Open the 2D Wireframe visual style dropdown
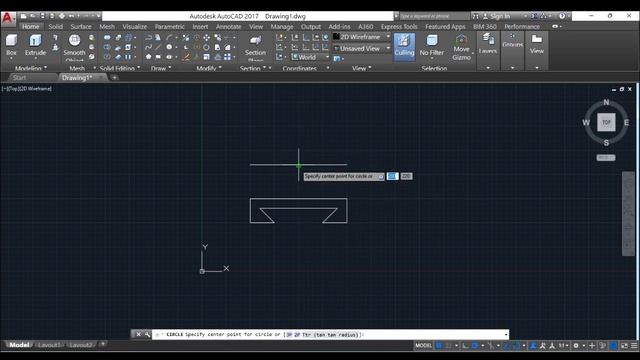 362,37
